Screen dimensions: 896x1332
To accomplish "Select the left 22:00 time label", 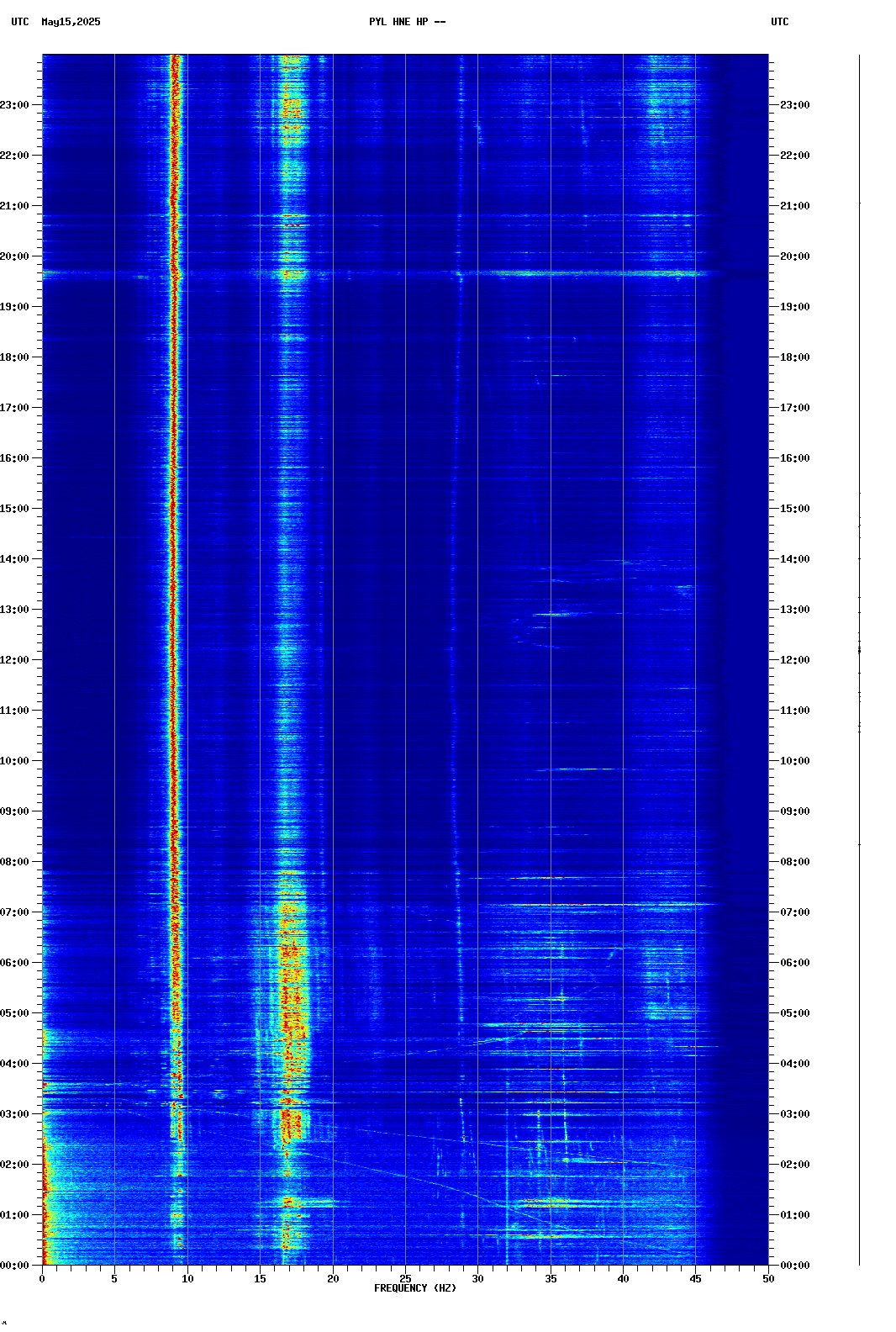I will click(14, 156).
